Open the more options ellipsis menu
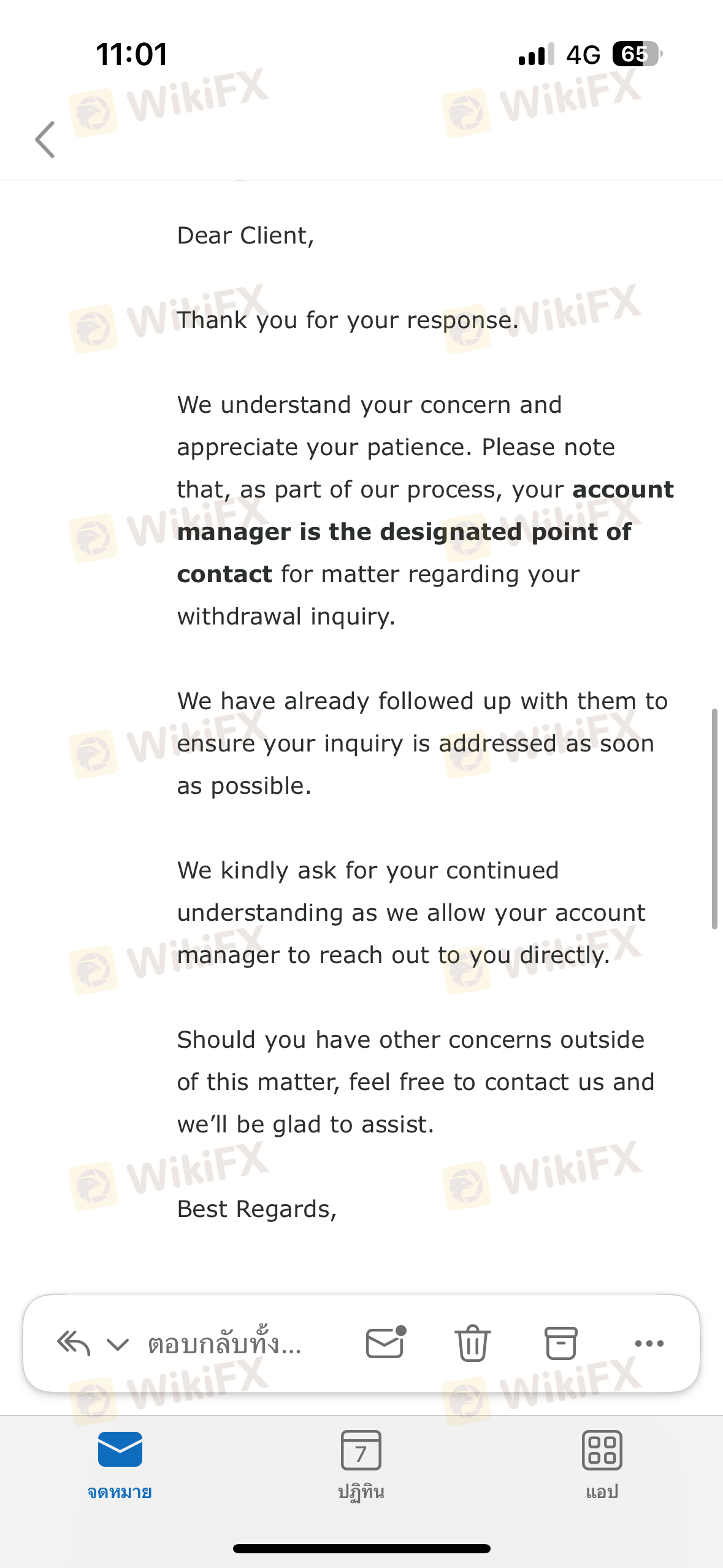This screenshot has width=723, height=1568. click(x=649, y=1343)
